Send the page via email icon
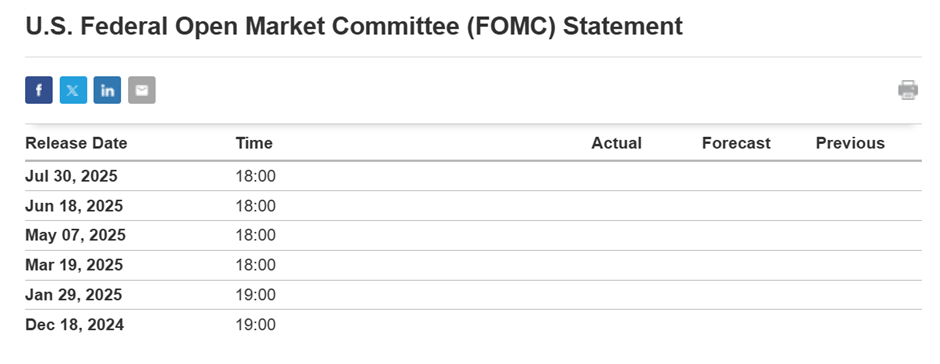This screenshot has width=940, height=364. coord(141,90)
